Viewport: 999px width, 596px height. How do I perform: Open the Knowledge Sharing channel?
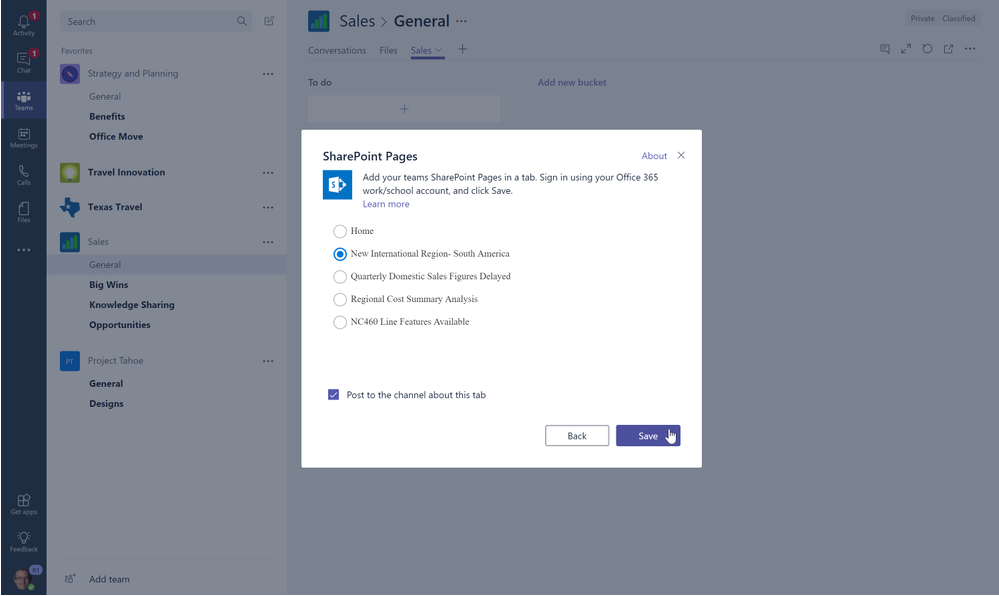click(132, 305)
